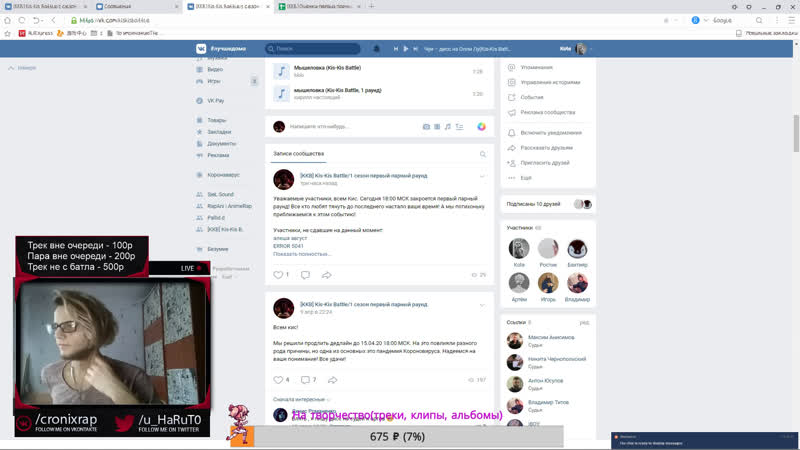Viewport: 800px width, 450px height.
Task: Click the VK logo in header
Action: pyautogui.click(x=201, y=48)
